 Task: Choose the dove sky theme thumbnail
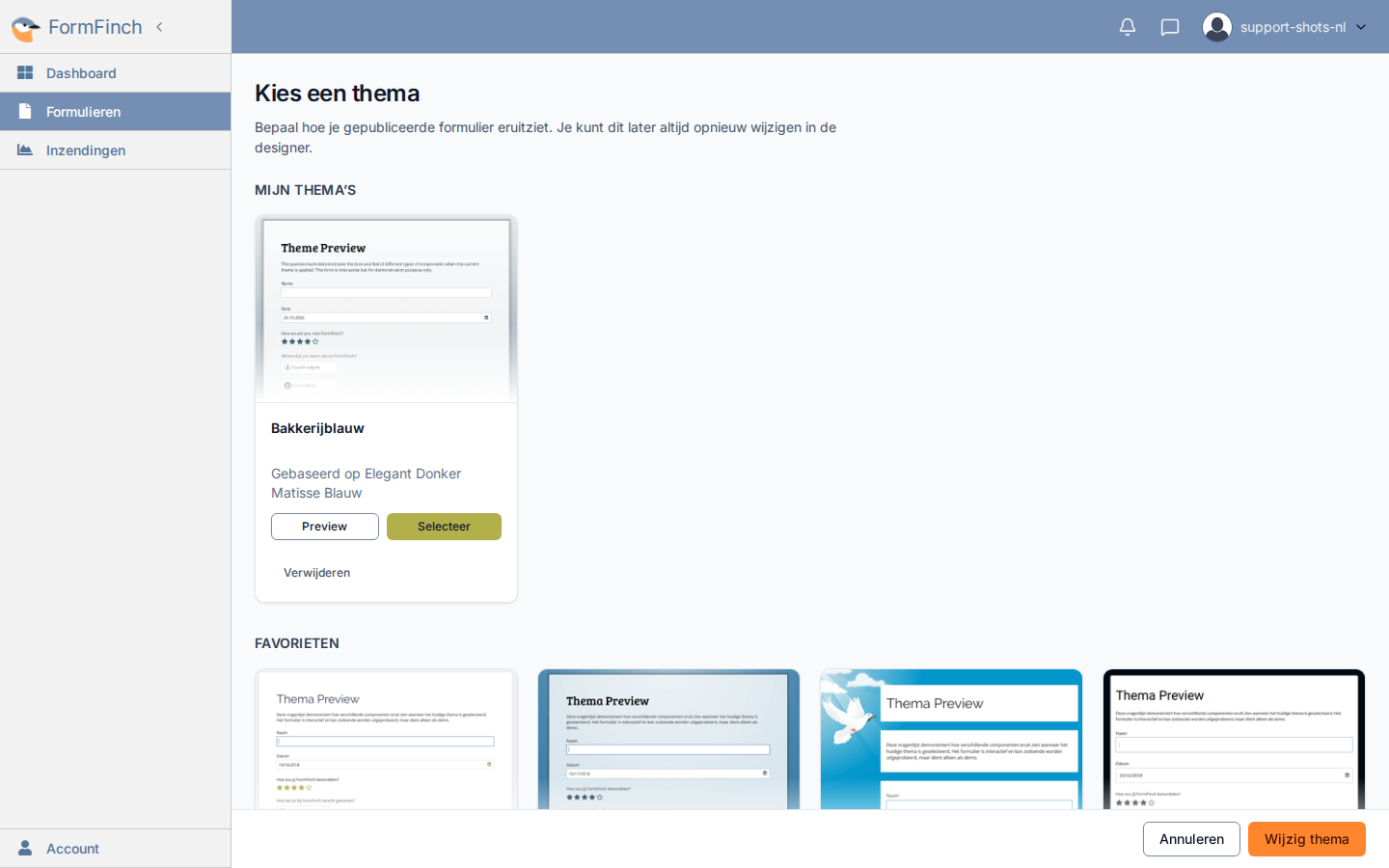click(x=951, y=739)
